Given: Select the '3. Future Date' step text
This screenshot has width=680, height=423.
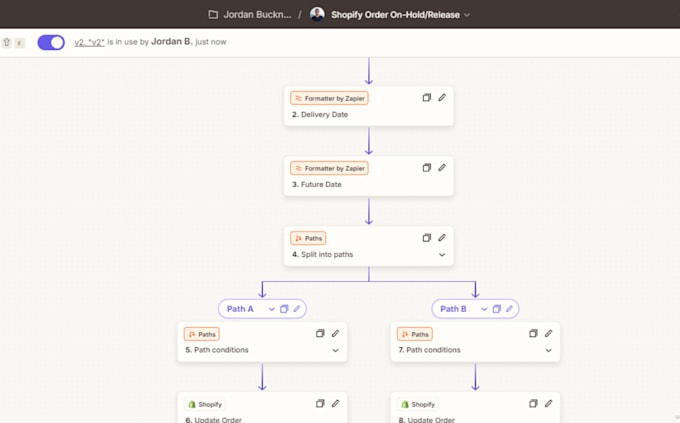Looking at the screenshot, I should click(x=317, y=184).
